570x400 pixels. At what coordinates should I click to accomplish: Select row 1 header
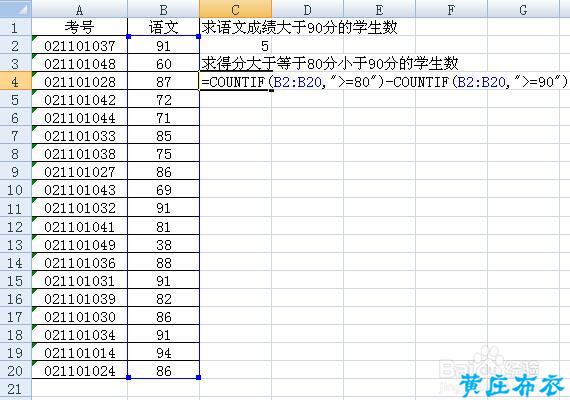(x=15, y=27)
